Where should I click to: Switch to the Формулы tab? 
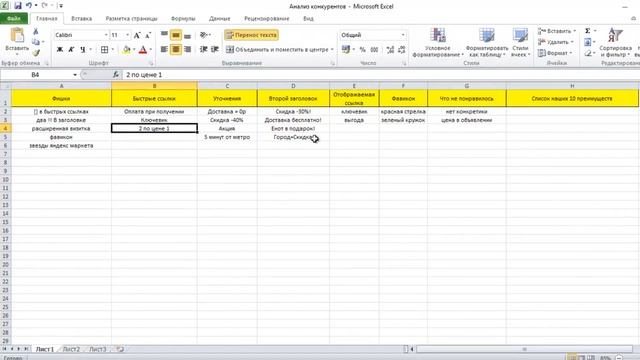pos(183,18)
